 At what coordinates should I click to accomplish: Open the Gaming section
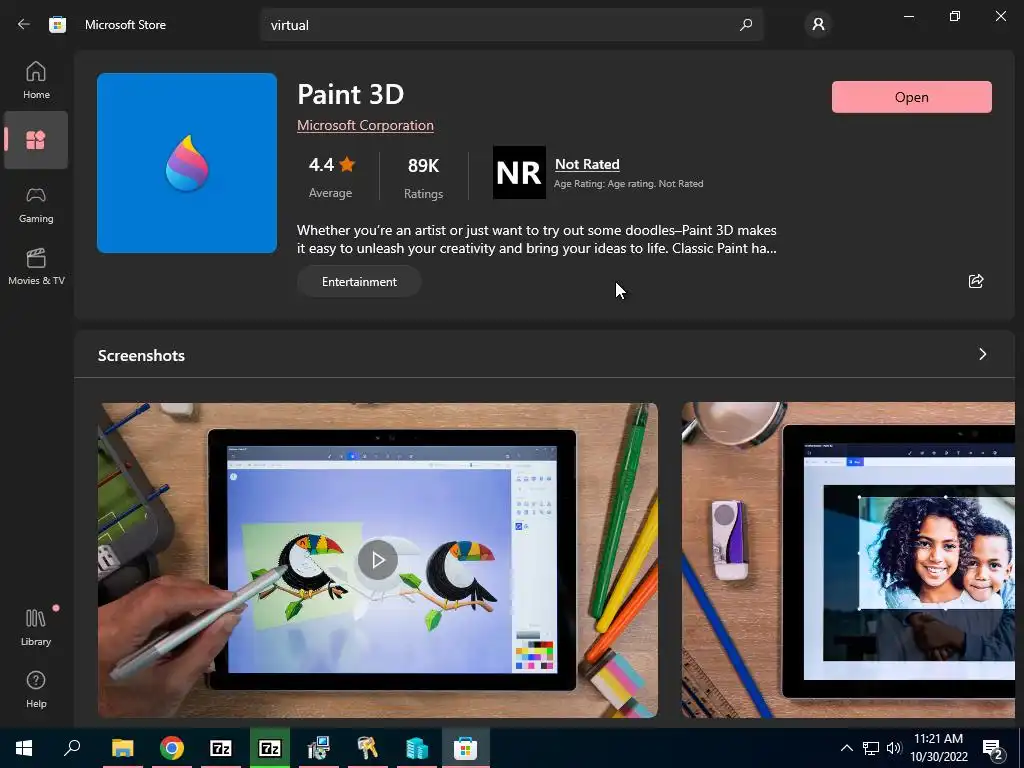click(x=36, y=205)
